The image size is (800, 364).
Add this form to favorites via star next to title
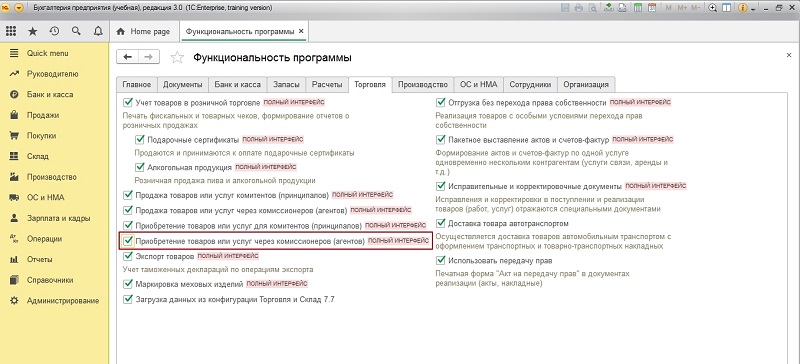(177, 58)
